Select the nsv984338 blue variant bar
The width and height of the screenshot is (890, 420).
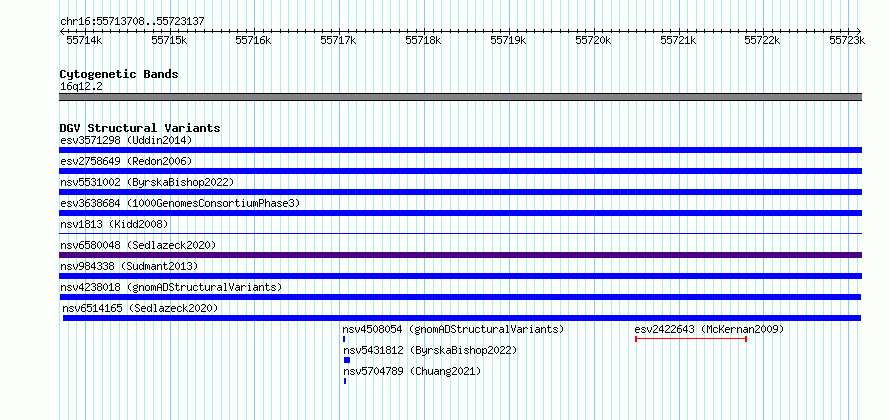click(x=460, y=276)
